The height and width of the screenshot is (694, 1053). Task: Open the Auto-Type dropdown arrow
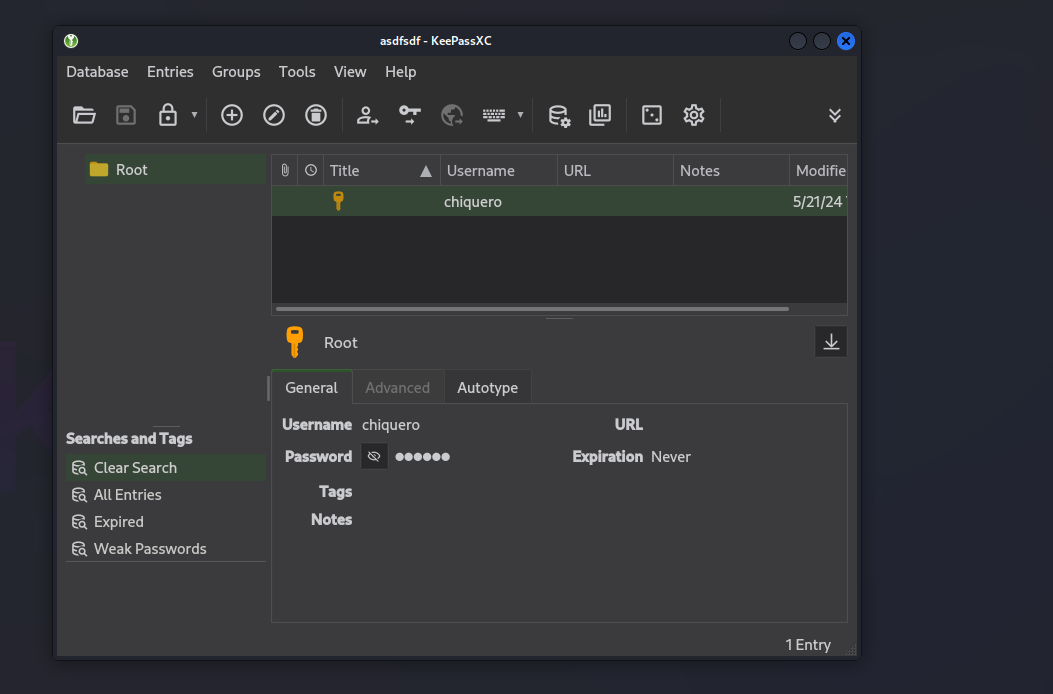[520, 115]
